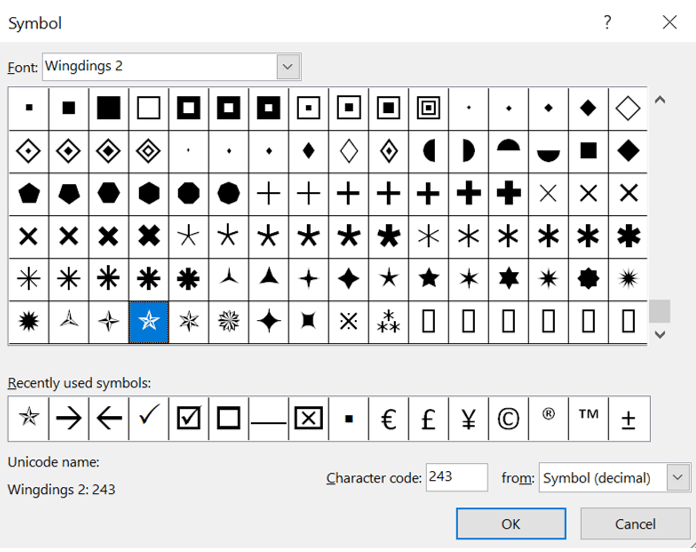Expand the 'from' encoding dropdown
The width and height of the screenshot is (696, 552).
point(678,478)
